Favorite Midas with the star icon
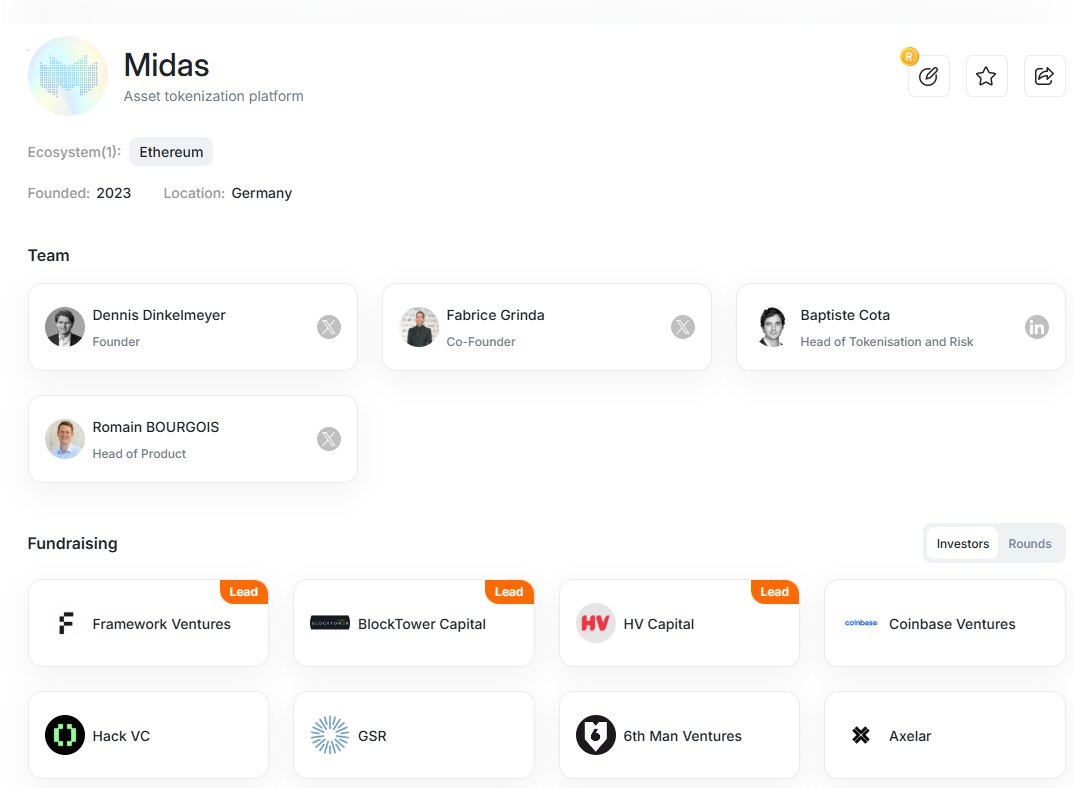 pos(986,76)
